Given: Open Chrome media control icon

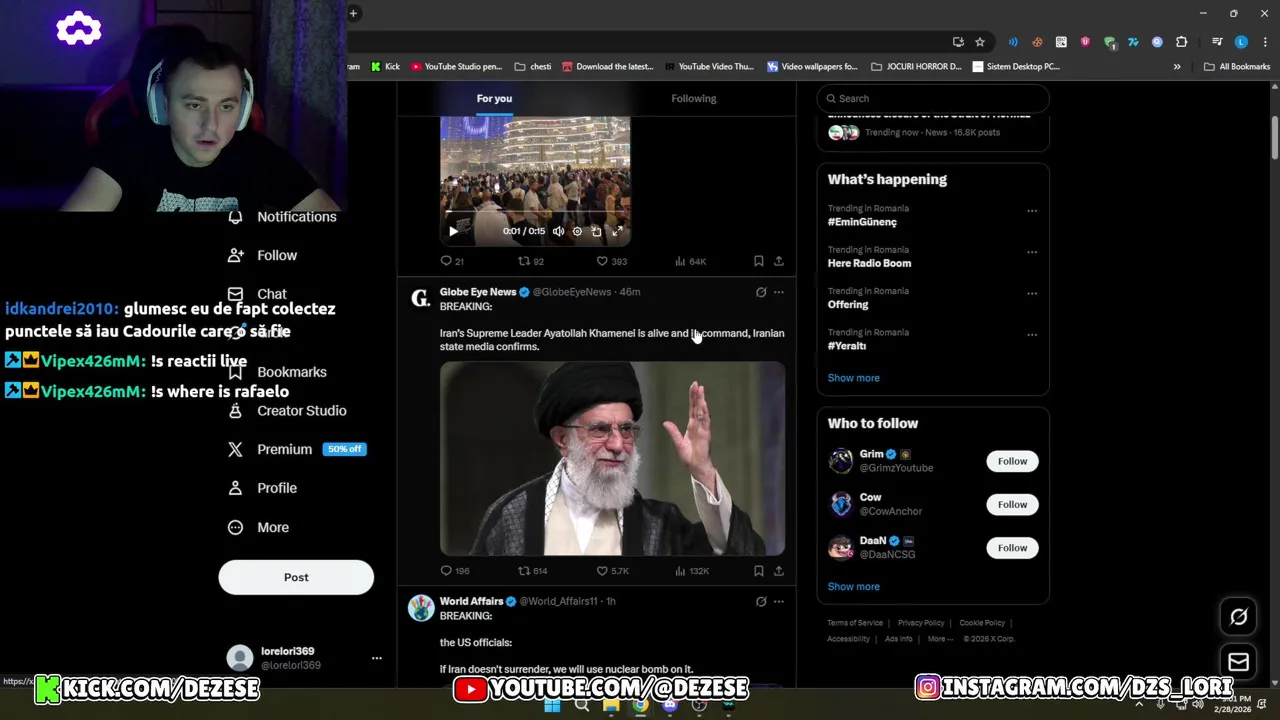Looking at the screenshot, I should coord(1217,42).
